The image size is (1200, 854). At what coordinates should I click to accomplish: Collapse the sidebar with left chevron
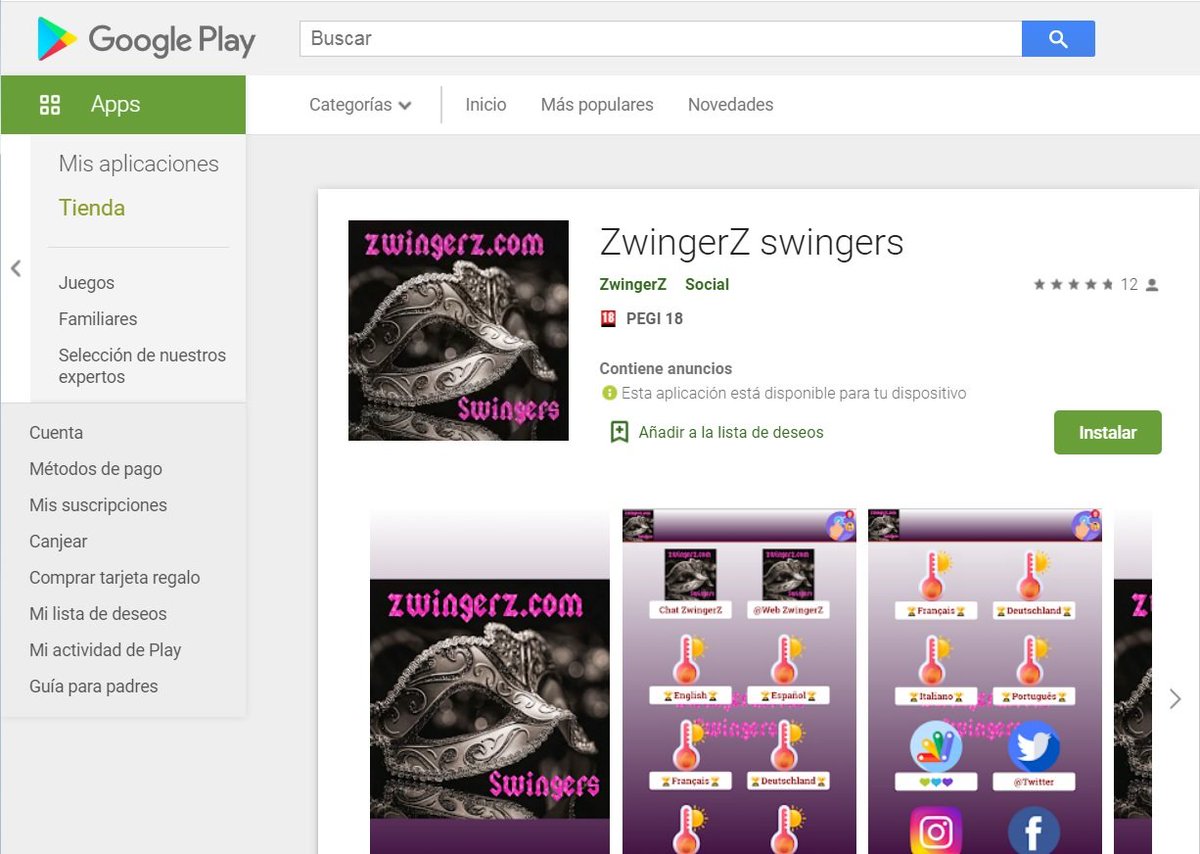(16, 268)
